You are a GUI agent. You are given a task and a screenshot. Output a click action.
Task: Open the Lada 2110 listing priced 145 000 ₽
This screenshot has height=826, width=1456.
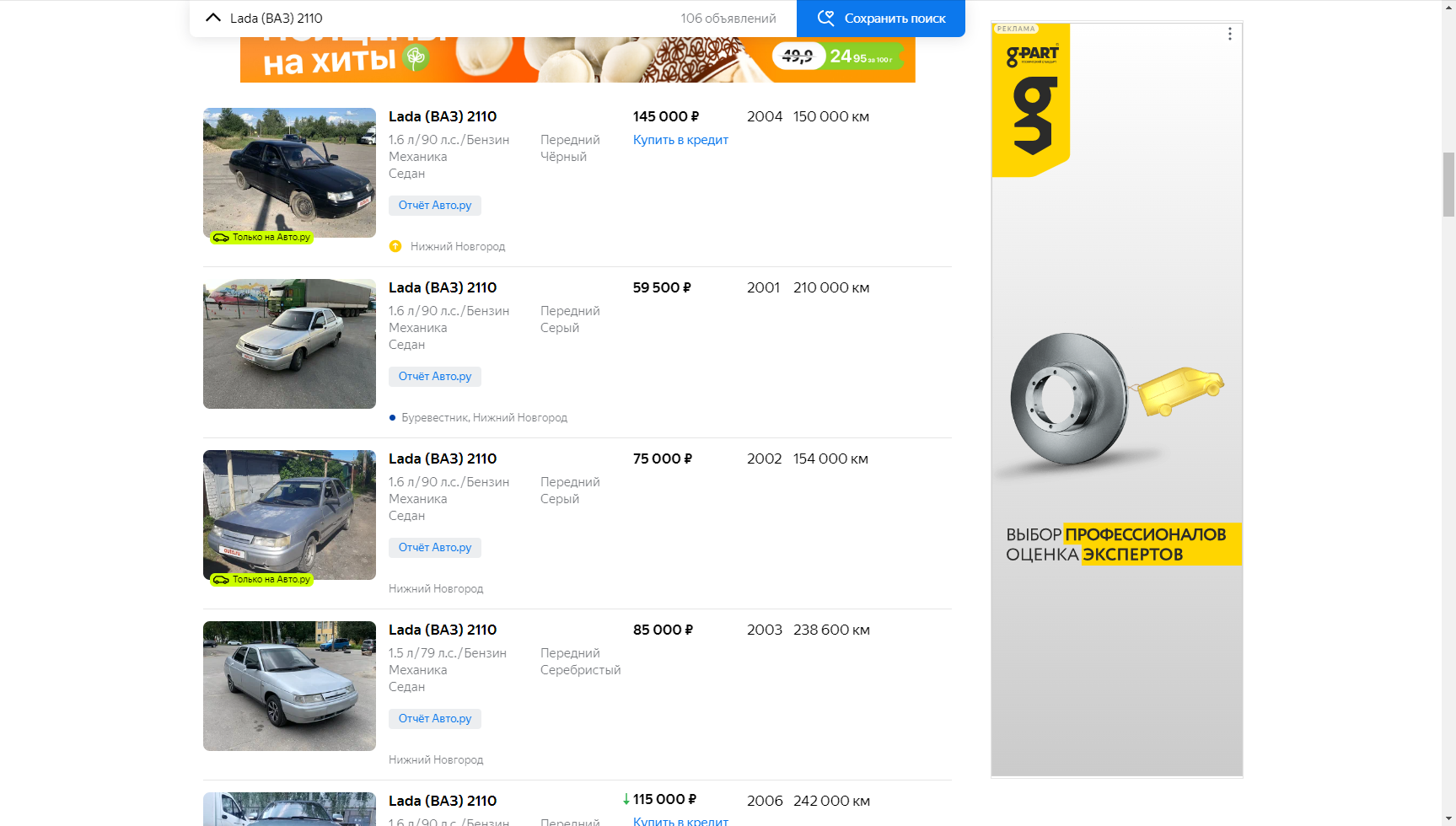coord(443,116)
